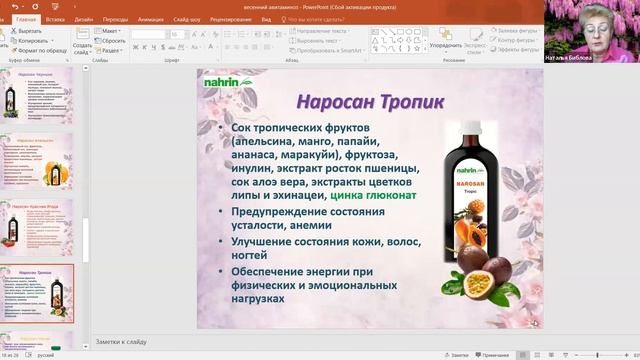The image size is (640, 360).
Task: Cut selection with Вырезать
Action: click(27, 31)
